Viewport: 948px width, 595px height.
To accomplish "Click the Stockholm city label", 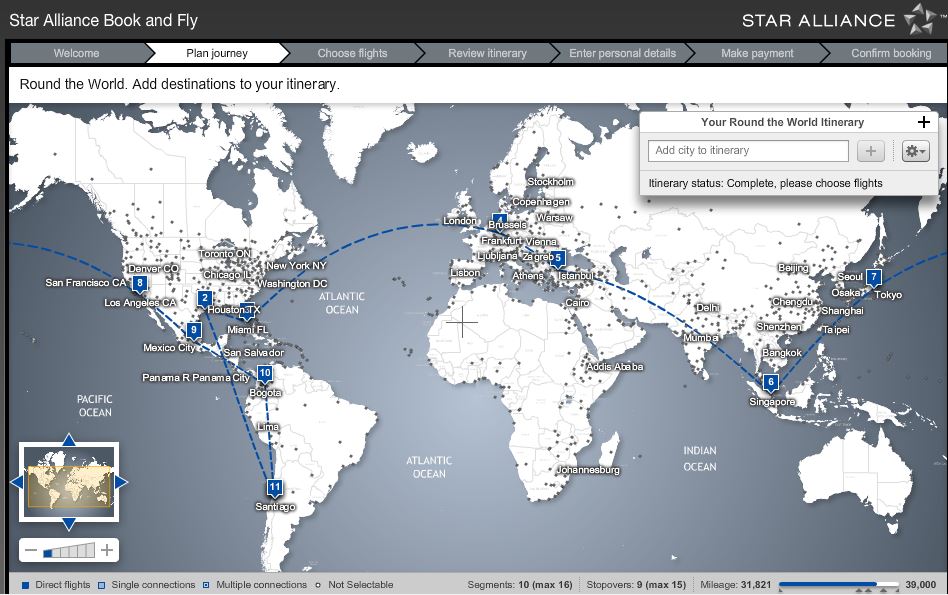I will 550,181.
